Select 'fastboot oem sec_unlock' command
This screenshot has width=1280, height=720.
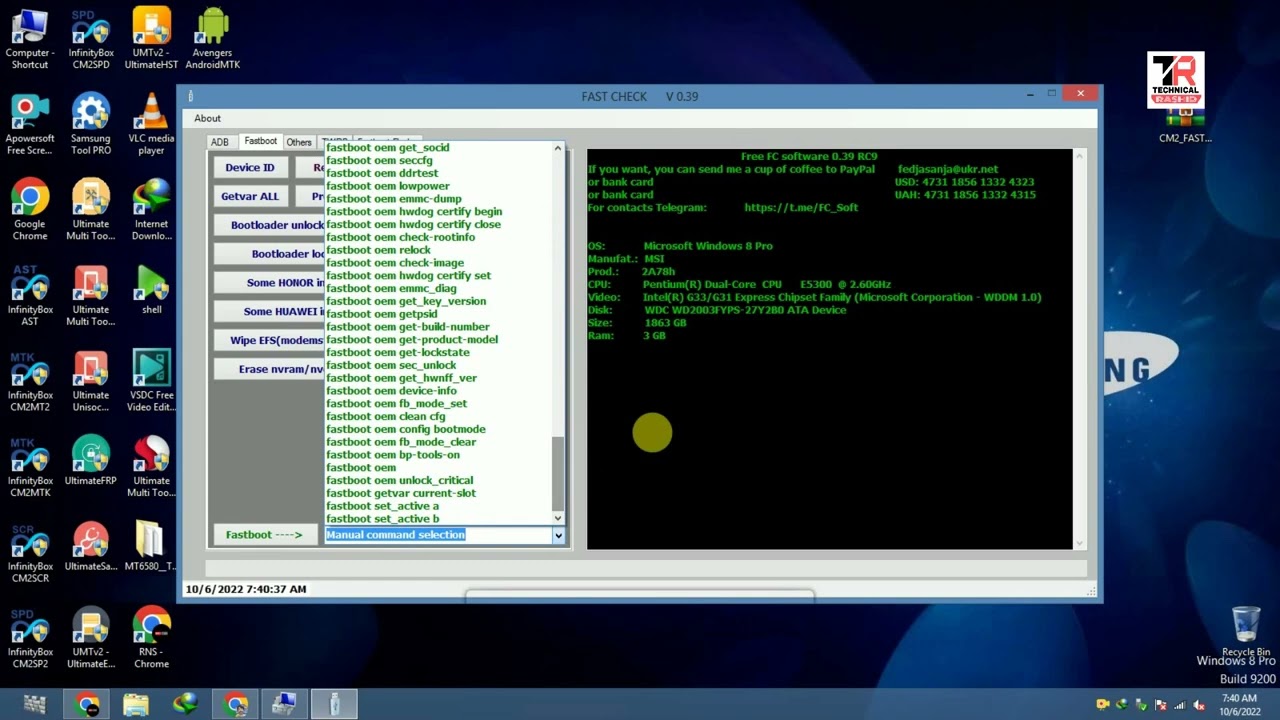(x=391, y=365)
